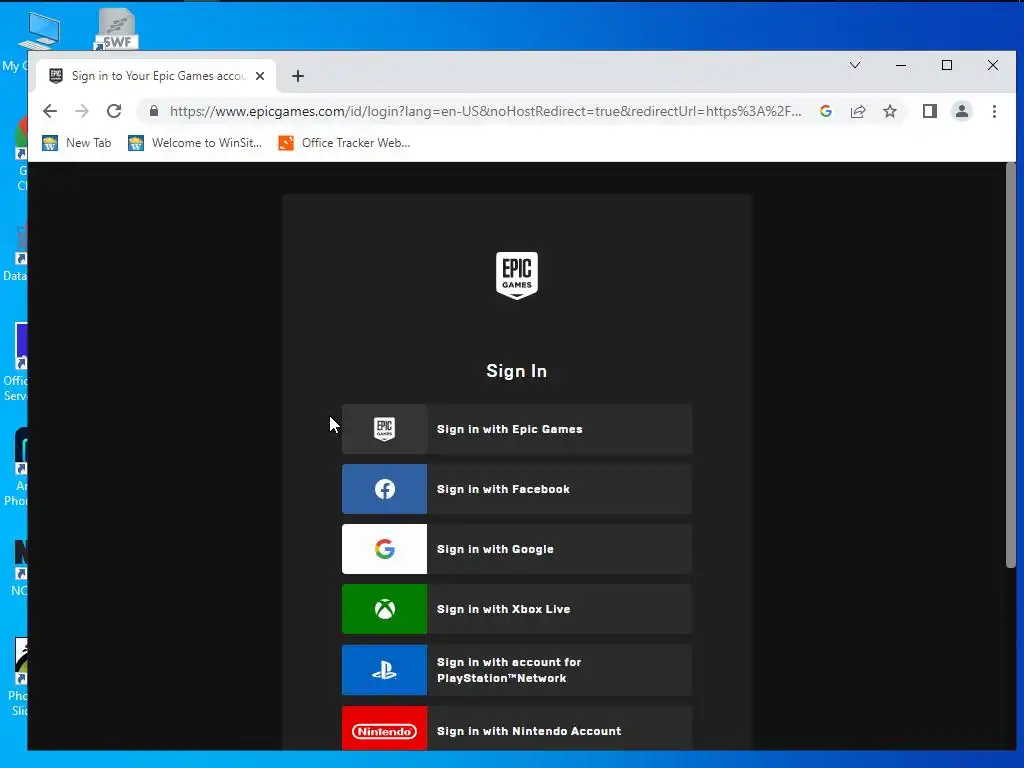Open the Chrome three-dot menu
The width and height of the screenshot is (1024, 768).
tap(994, 111)
